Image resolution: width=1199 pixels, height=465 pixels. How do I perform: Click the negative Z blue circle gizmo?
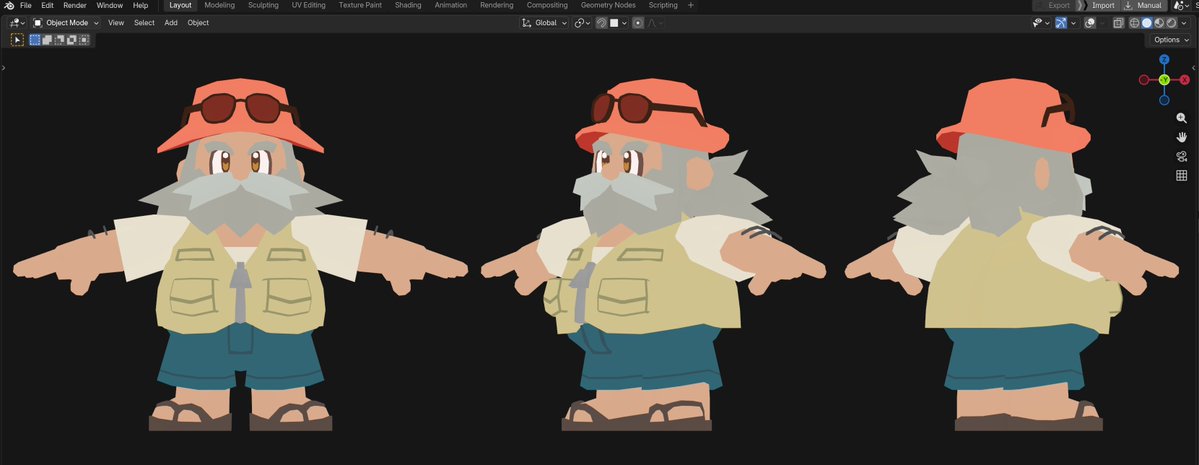pyautogui.click(x=1164, y=99)
